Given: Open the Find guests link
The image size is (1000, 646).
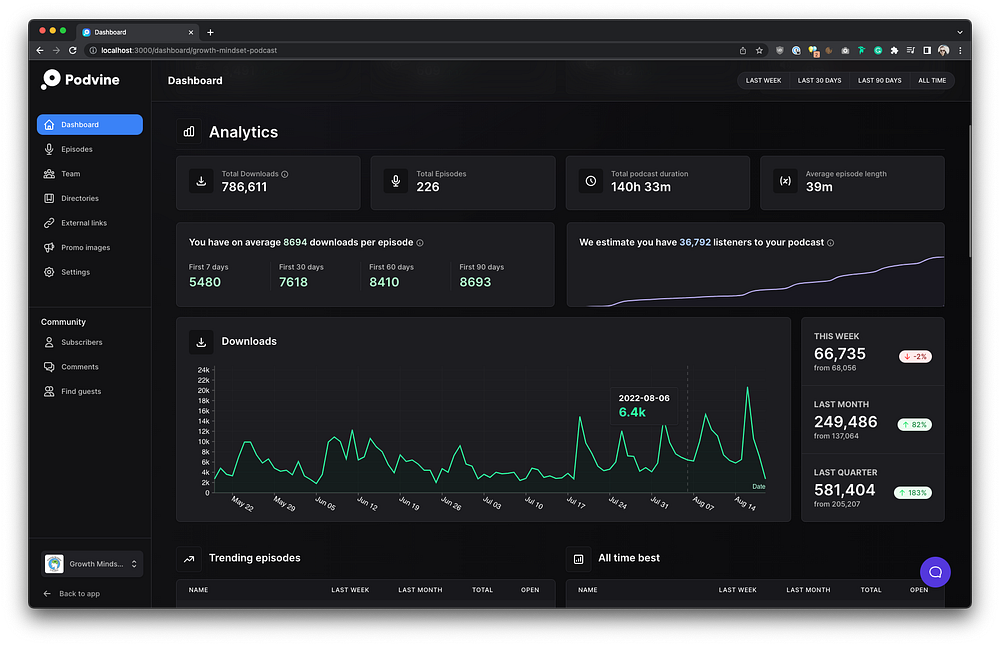Looking at the screenshot, I should 80,391.
